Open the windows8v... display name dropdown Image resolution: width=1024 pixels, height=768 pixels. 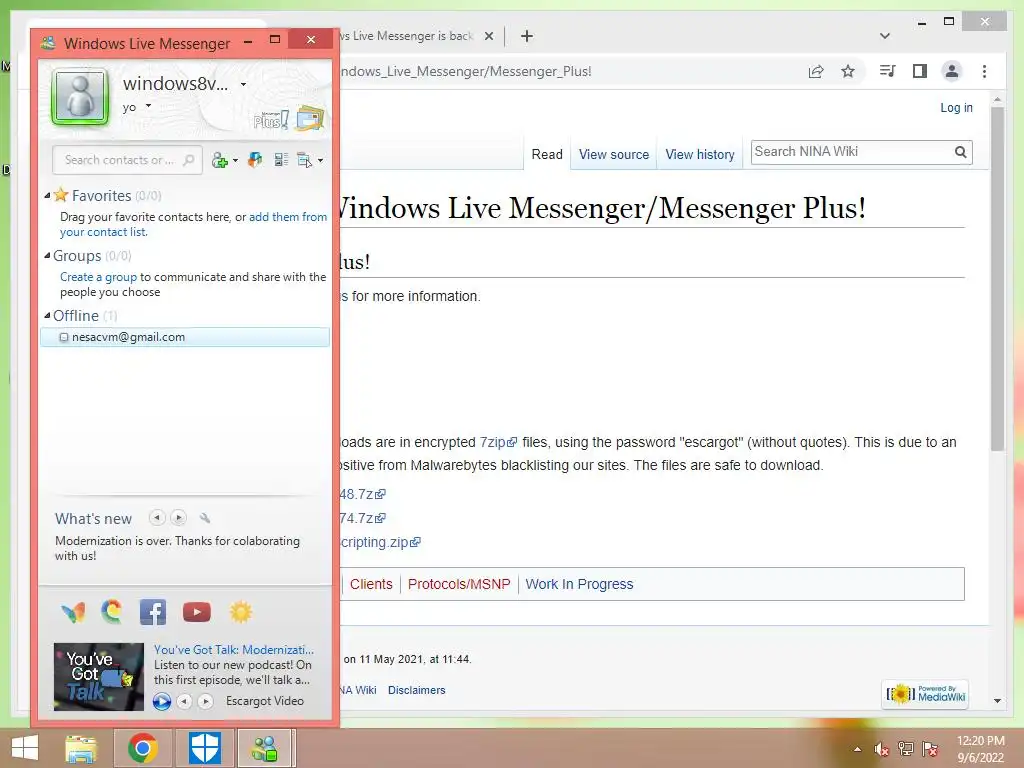tap(243, 84)
